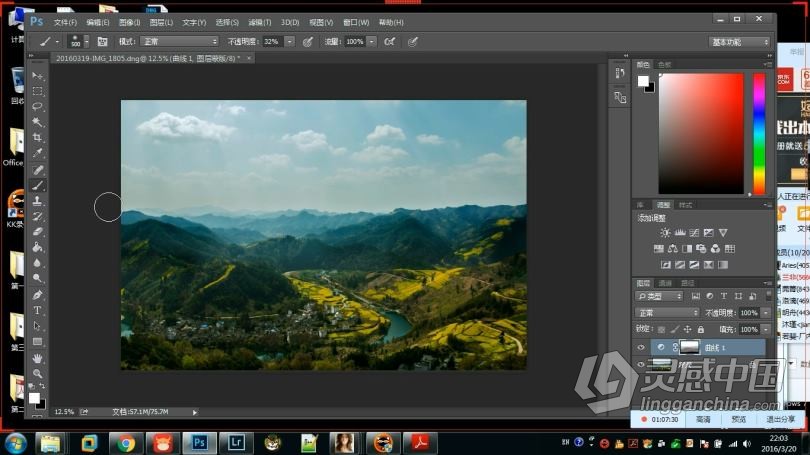Select the Crop tool
The width and height of the screenshot is (810, 455).
click(38, 138)
